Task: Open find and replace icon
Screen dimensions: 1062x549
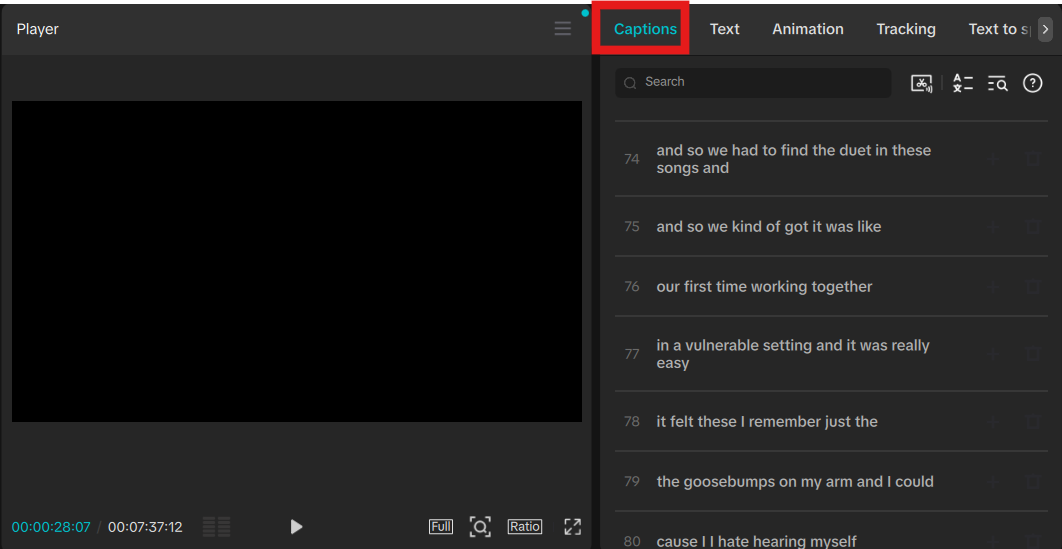Action: pos(998,83)
